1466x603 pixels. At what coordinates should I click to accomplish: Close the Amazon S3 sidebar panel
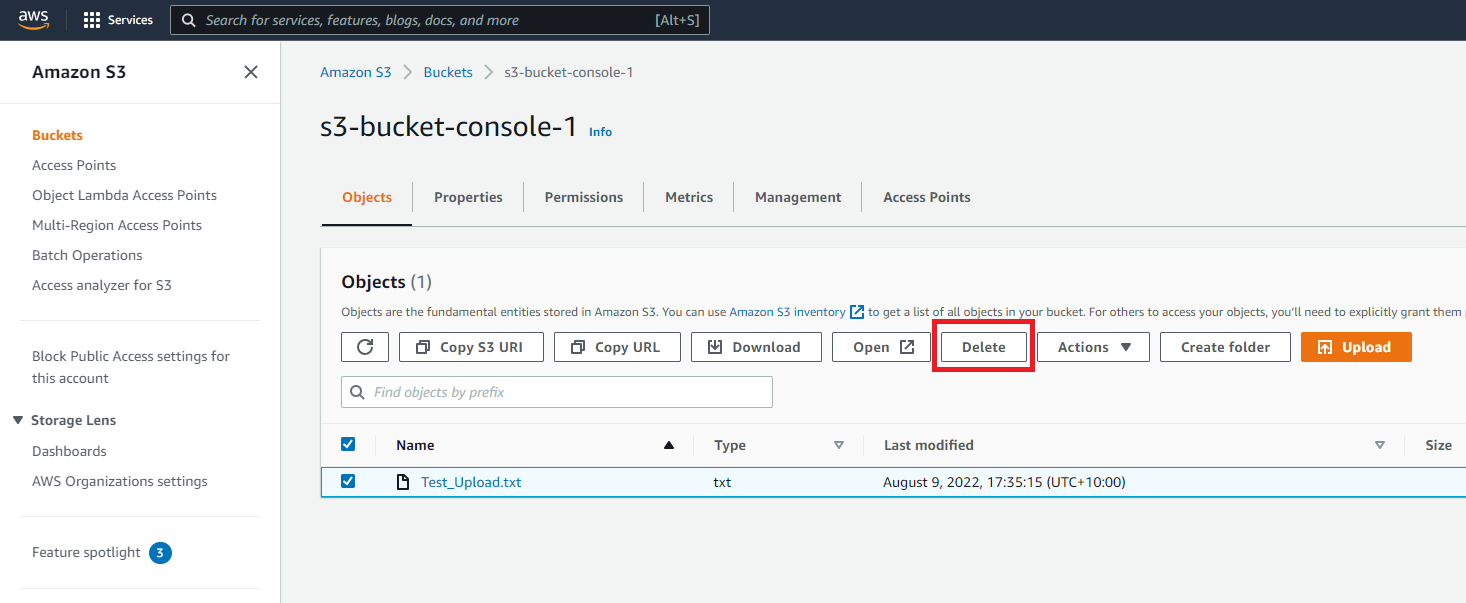coord(251,72)
